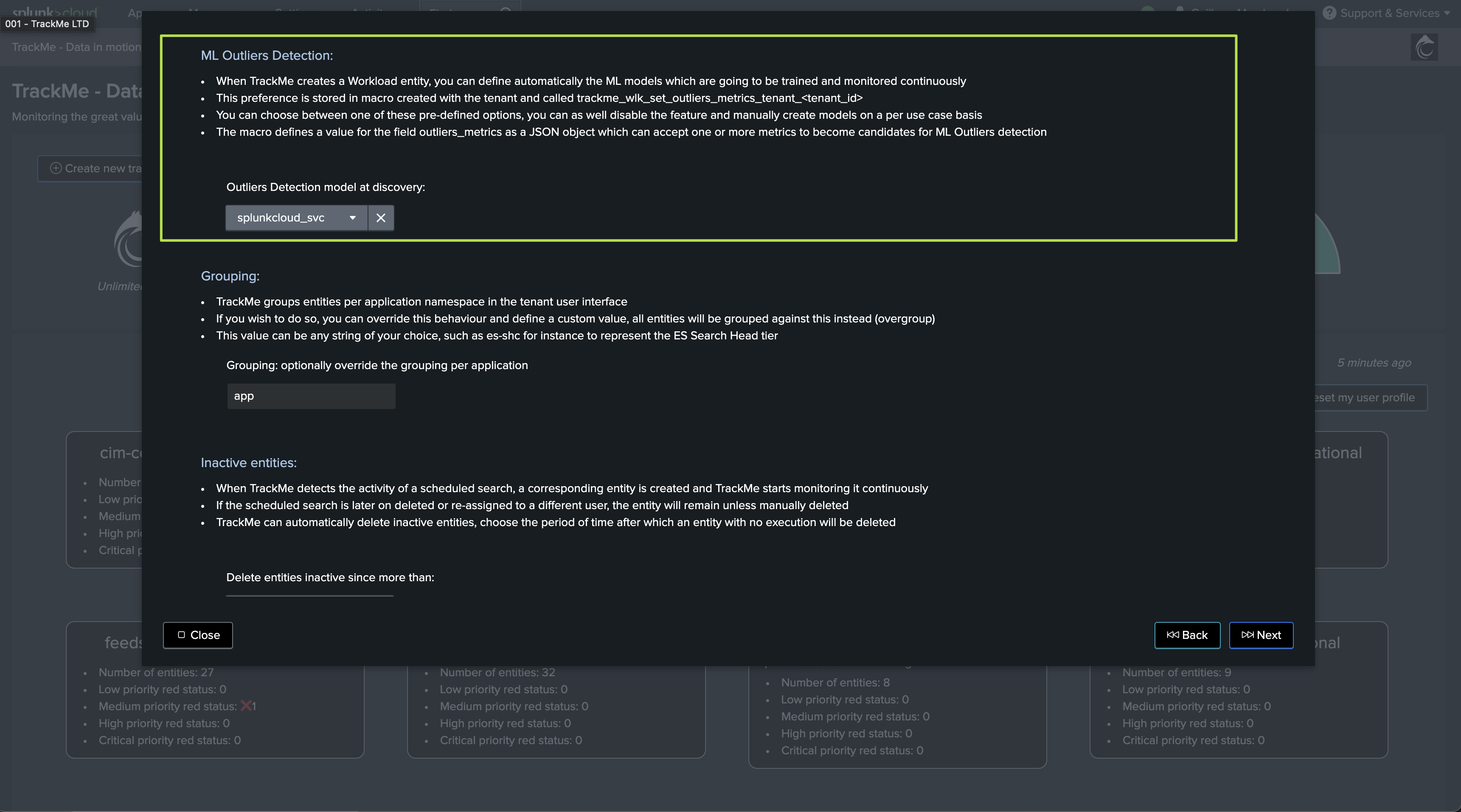Viewport: 1461px width, 812px height.
Task: Click the bullet mentioning es-shc Search Head tier
Action: click(497, 336)
